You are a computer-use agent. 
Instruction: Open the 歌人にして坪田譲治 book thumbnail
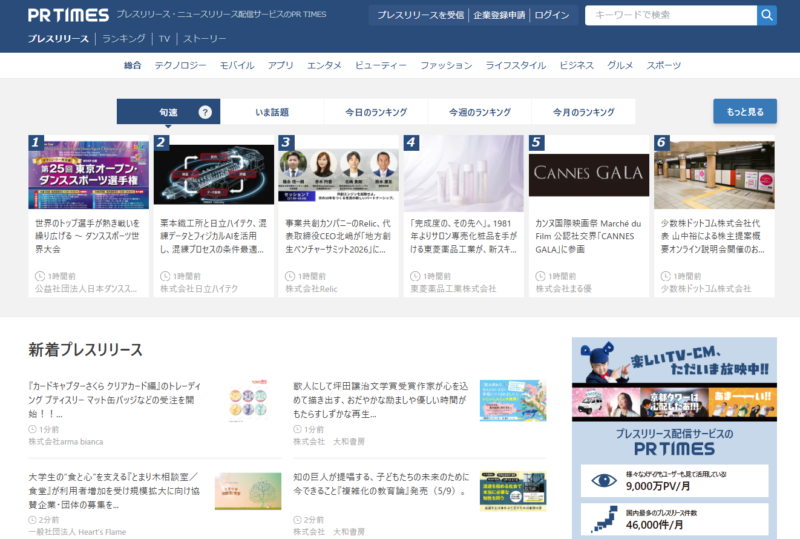click(x=513, y=400)
